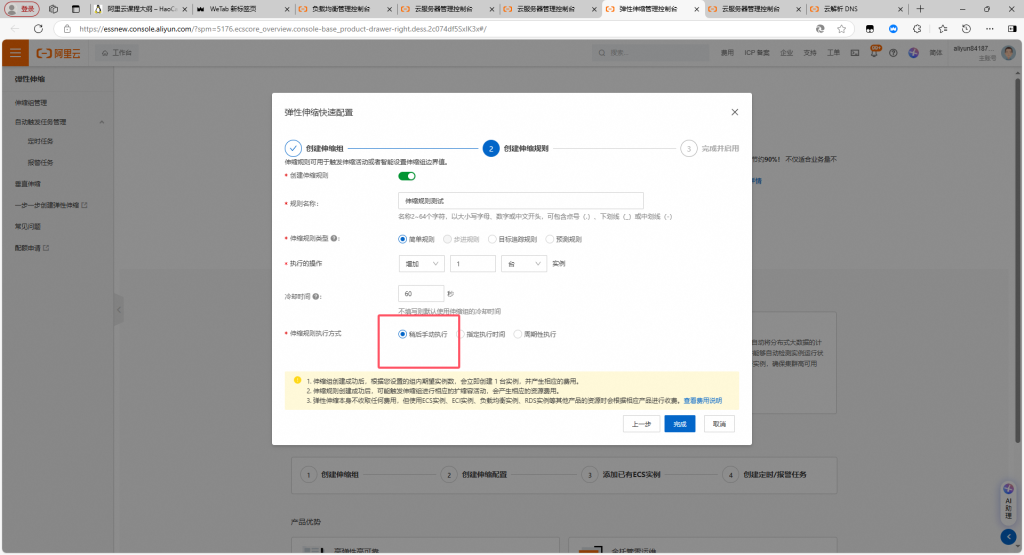Image resolution: width=1024 pixels, height=555 pixels.
Task: Open the 增加 operation dropdown
Action: point(420,264)
